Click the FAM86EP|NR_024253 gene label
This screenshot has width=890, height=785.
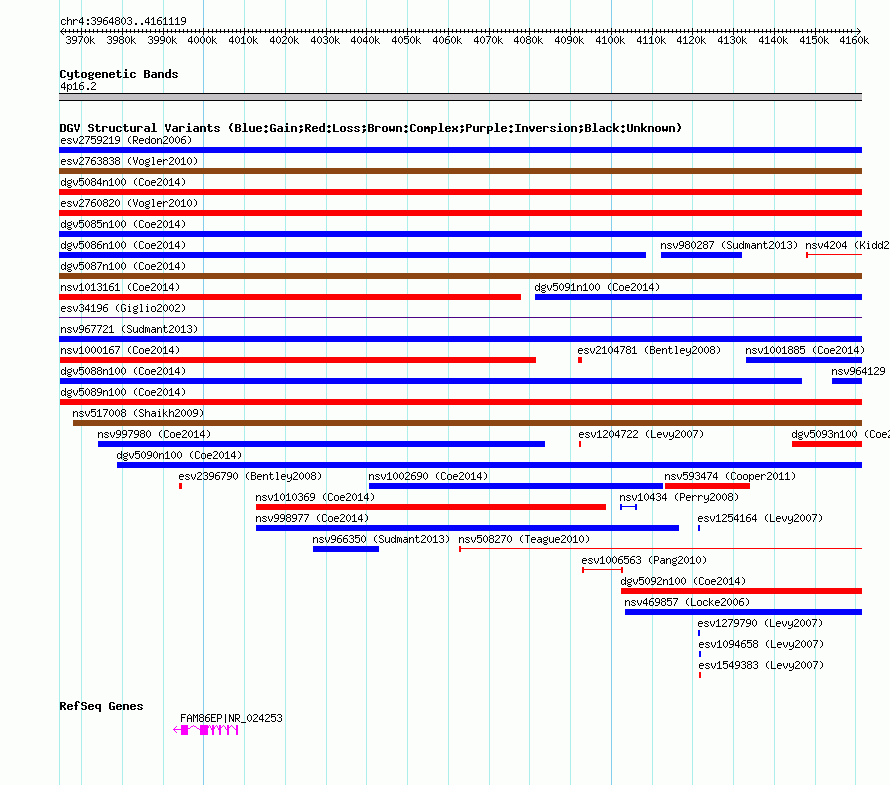[x=231, y=718]
